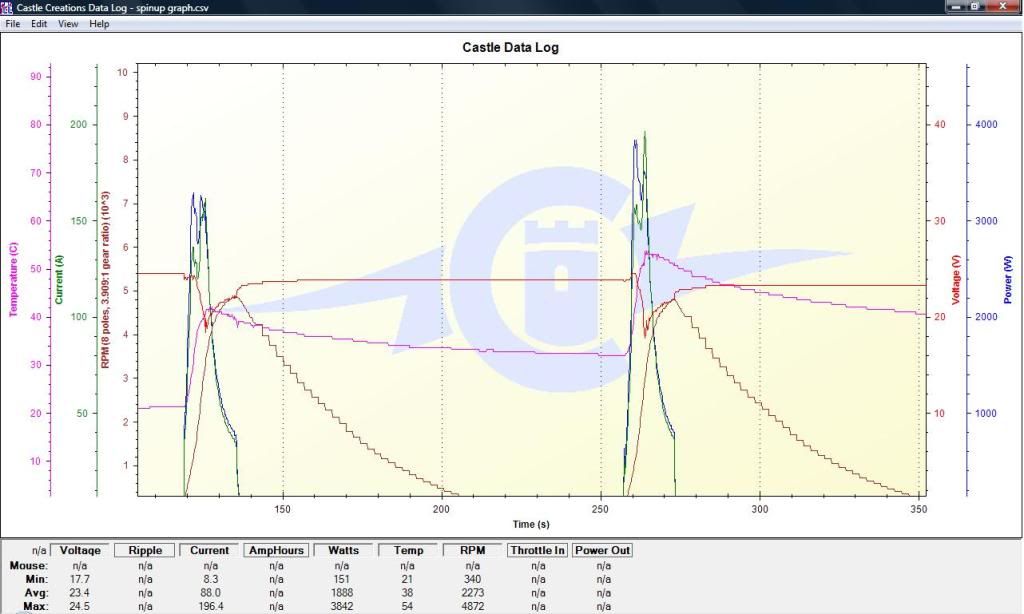
Task: Click the 90 tick on Temperature axis
Action: point(36,76)
